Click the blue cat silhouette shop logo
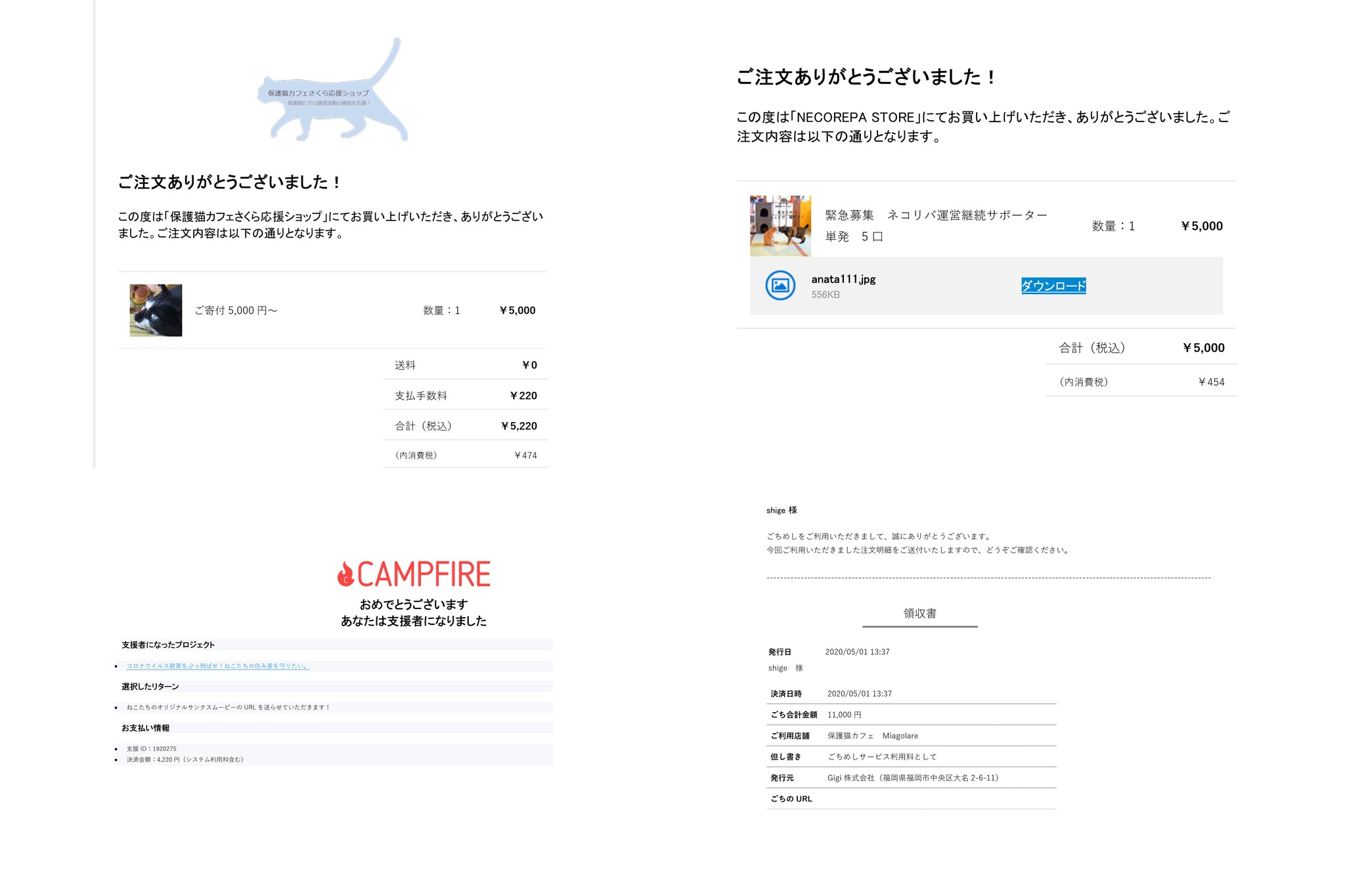The width and height of the screenshot is (1345, 896). (332, 90)
